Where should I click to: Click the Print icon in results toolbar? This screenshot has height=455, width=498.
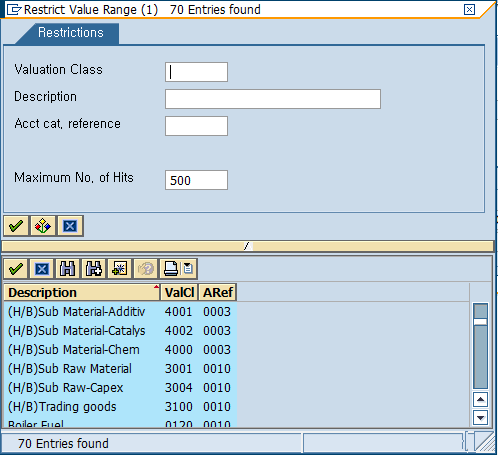tap(171, 269)
